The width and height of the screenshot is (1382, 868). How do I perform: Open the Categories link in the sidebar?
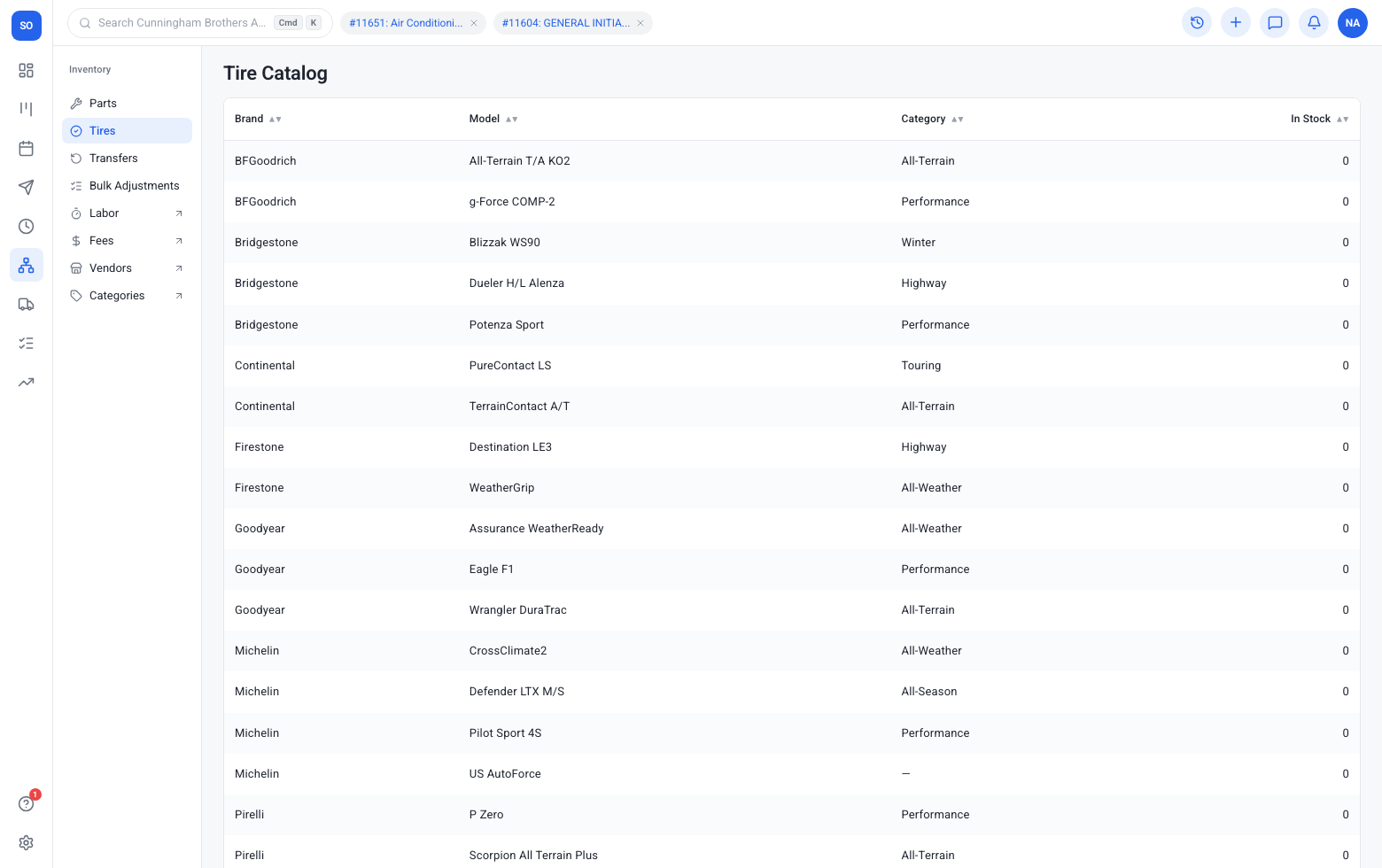[x=127, y=295]
